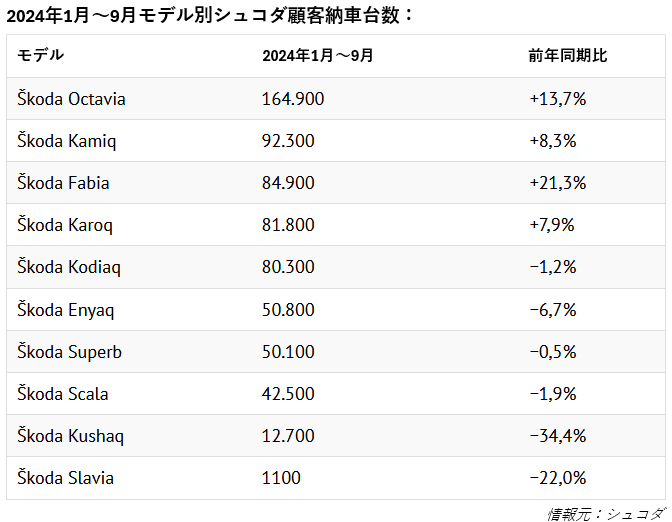Click the −6,7% Enyaq change value
The width and height of the screenshot is (672, 522).
coord(553,310)
